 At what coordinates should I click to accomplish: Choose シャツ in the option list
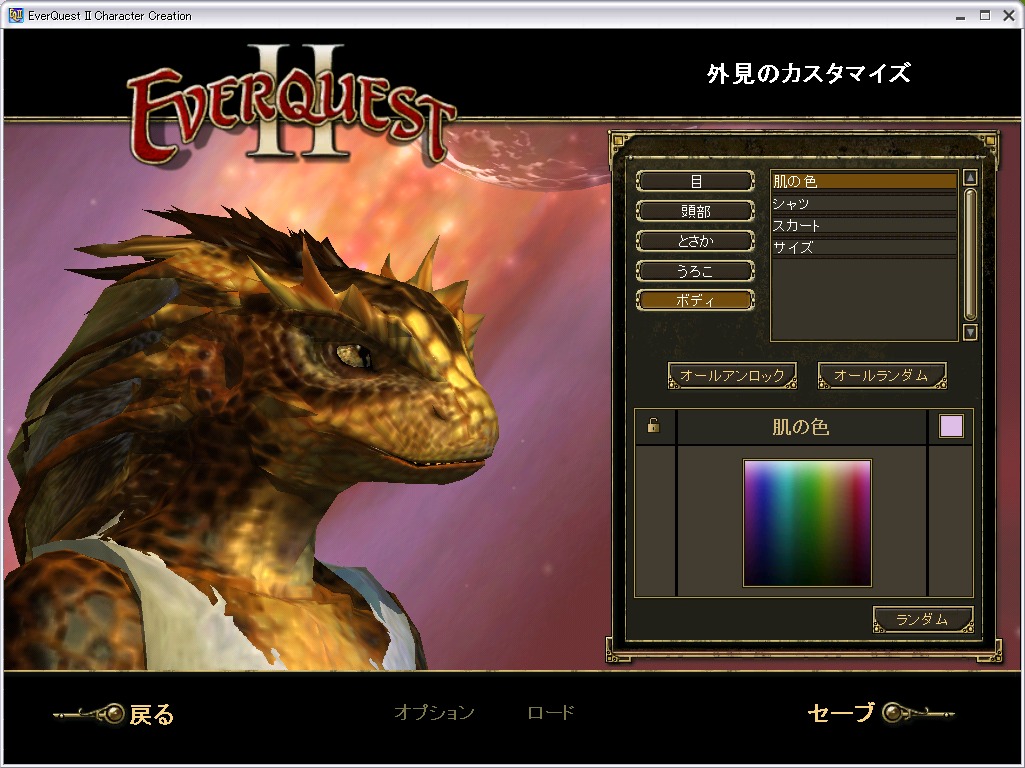point(864,204)
